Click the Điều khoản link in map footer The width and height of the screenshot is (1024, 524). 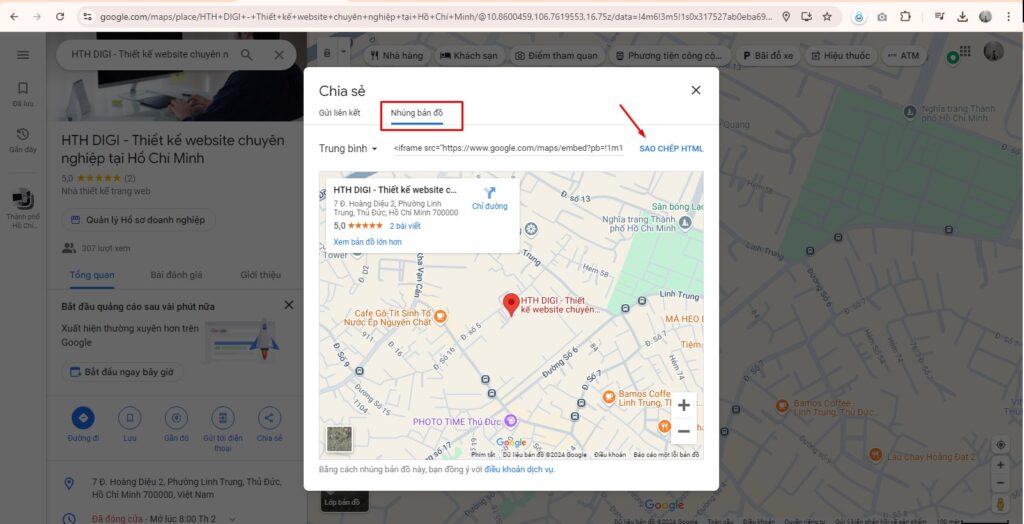pyautogui.click(x=609, y=455)
